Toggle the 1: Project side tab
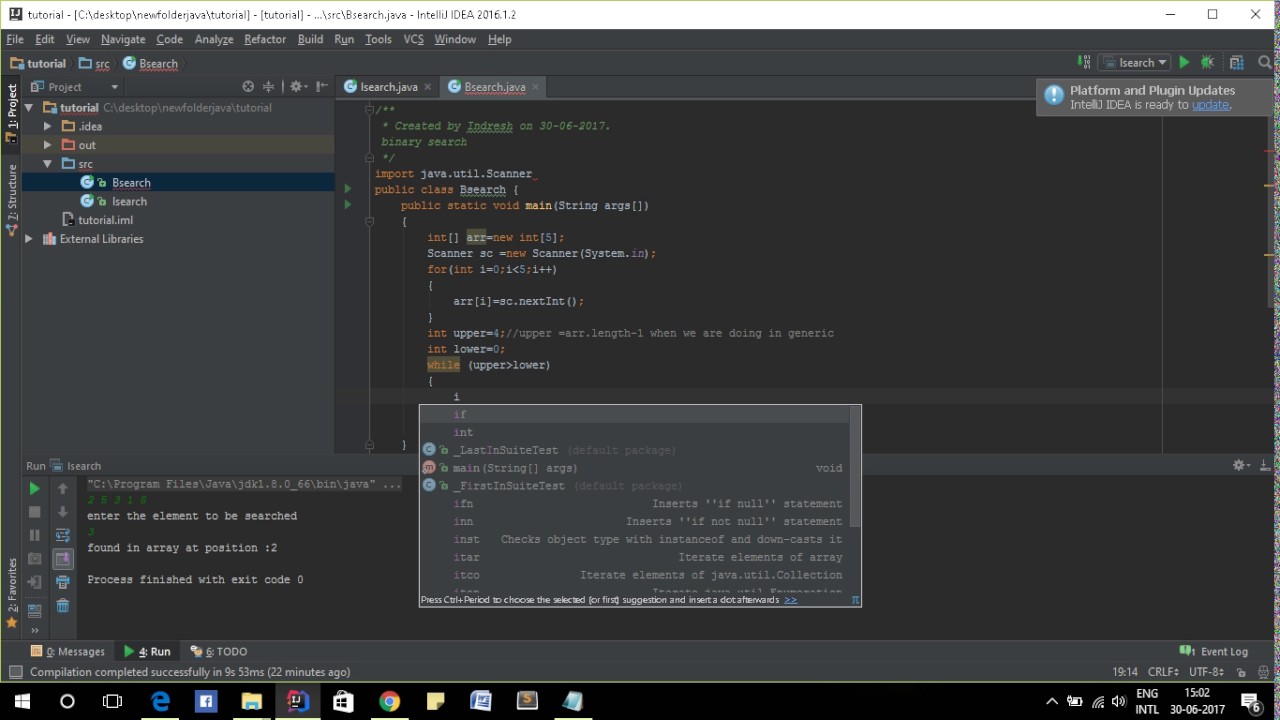 pos(11,112)
